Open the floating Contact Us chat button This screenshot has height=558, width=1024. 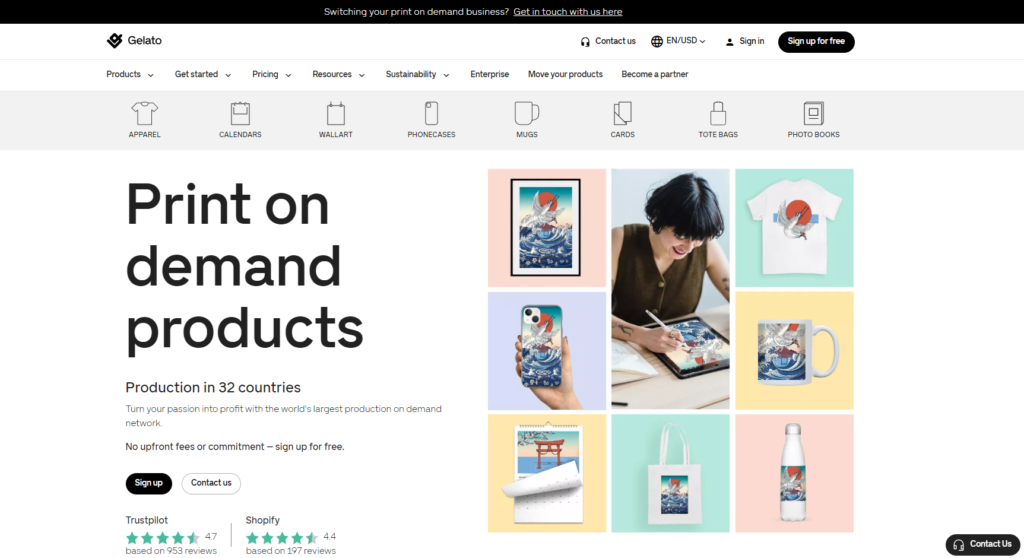982,545
